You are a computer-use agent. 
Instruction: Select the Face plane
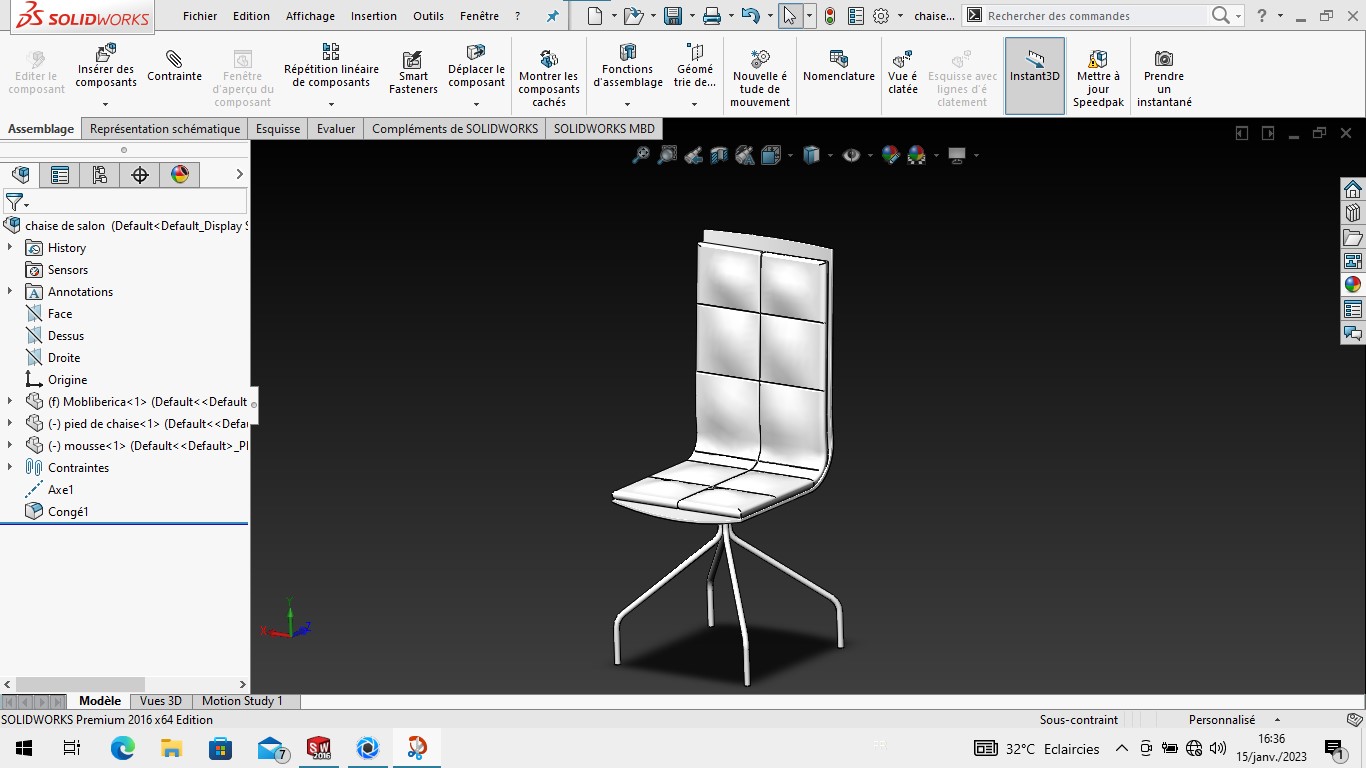[x=60, y=314]
